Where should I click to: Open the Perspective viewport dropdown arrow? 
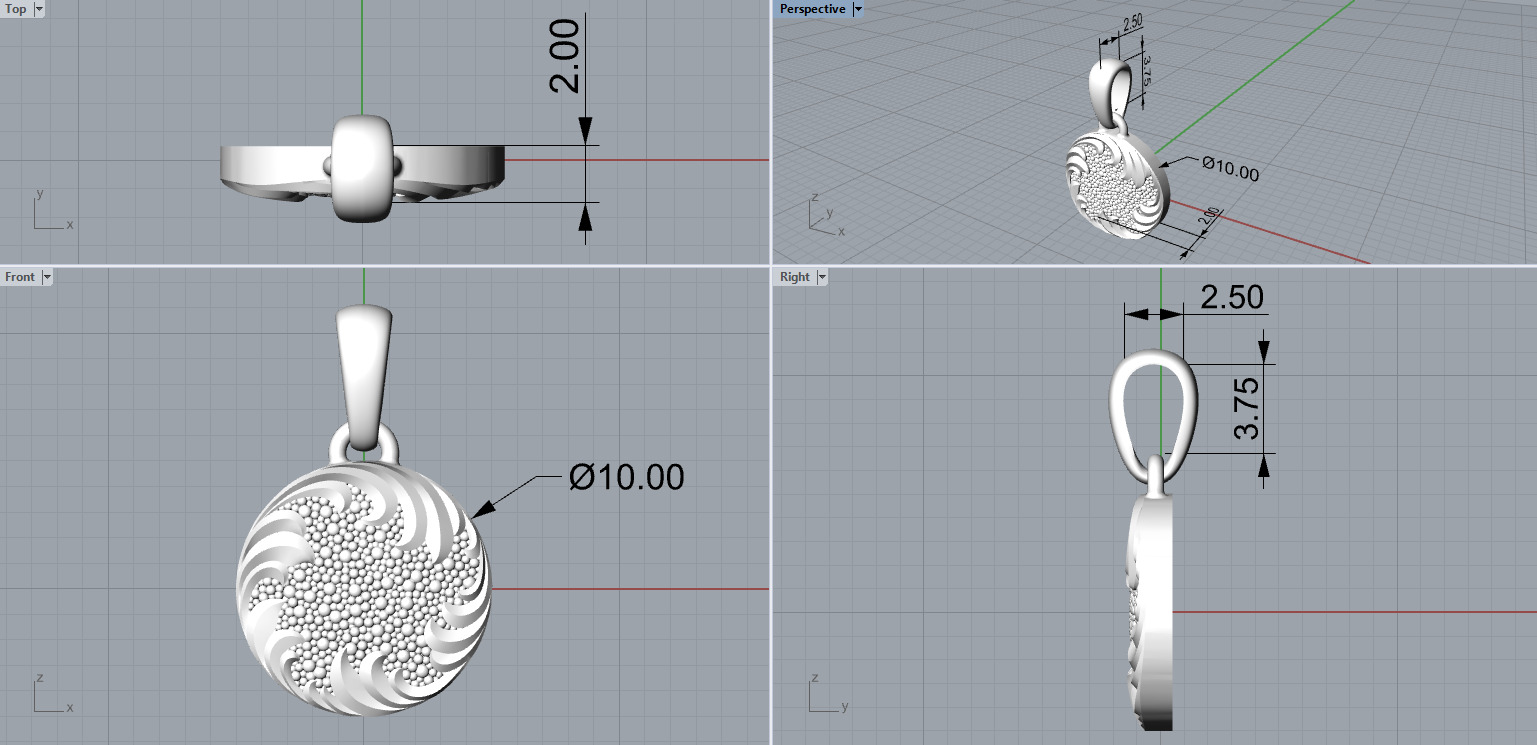tap(858, 9)
